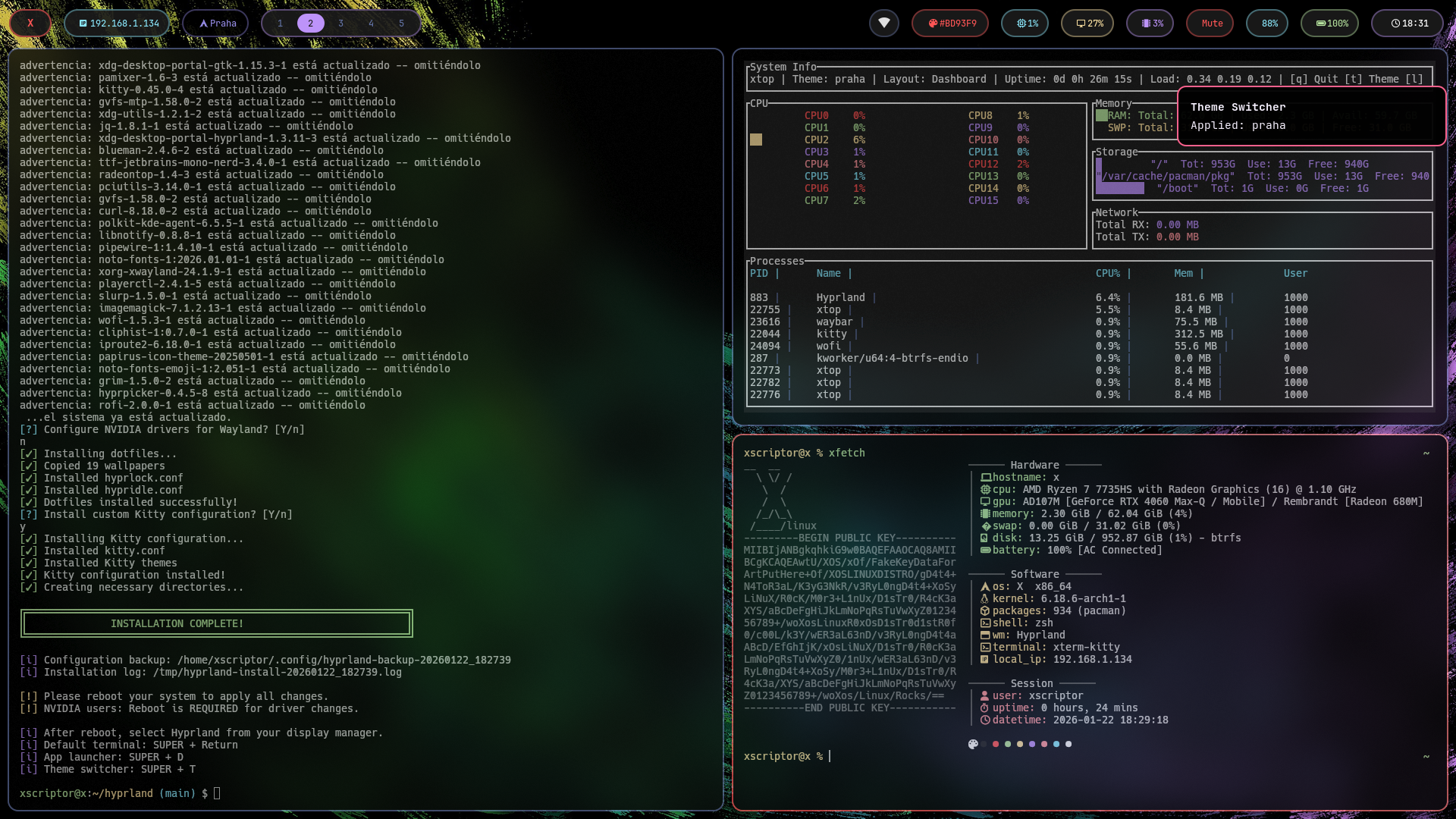Click the diamond-shaped icon in the top bar

point(884,23)
